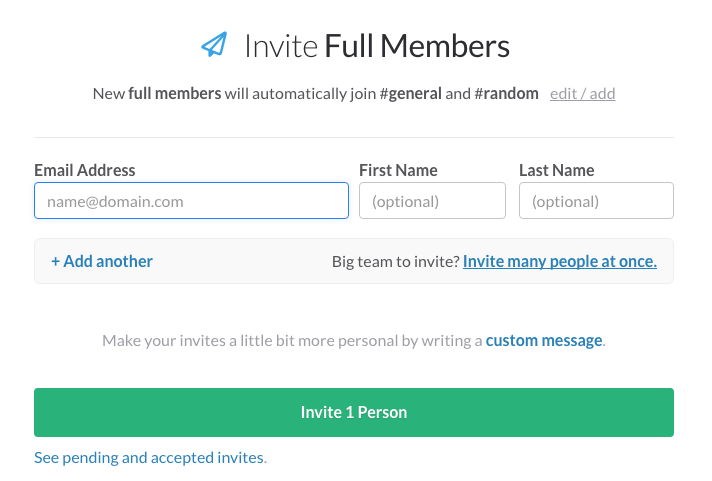Open Invite many people at once

pos(560,261)
